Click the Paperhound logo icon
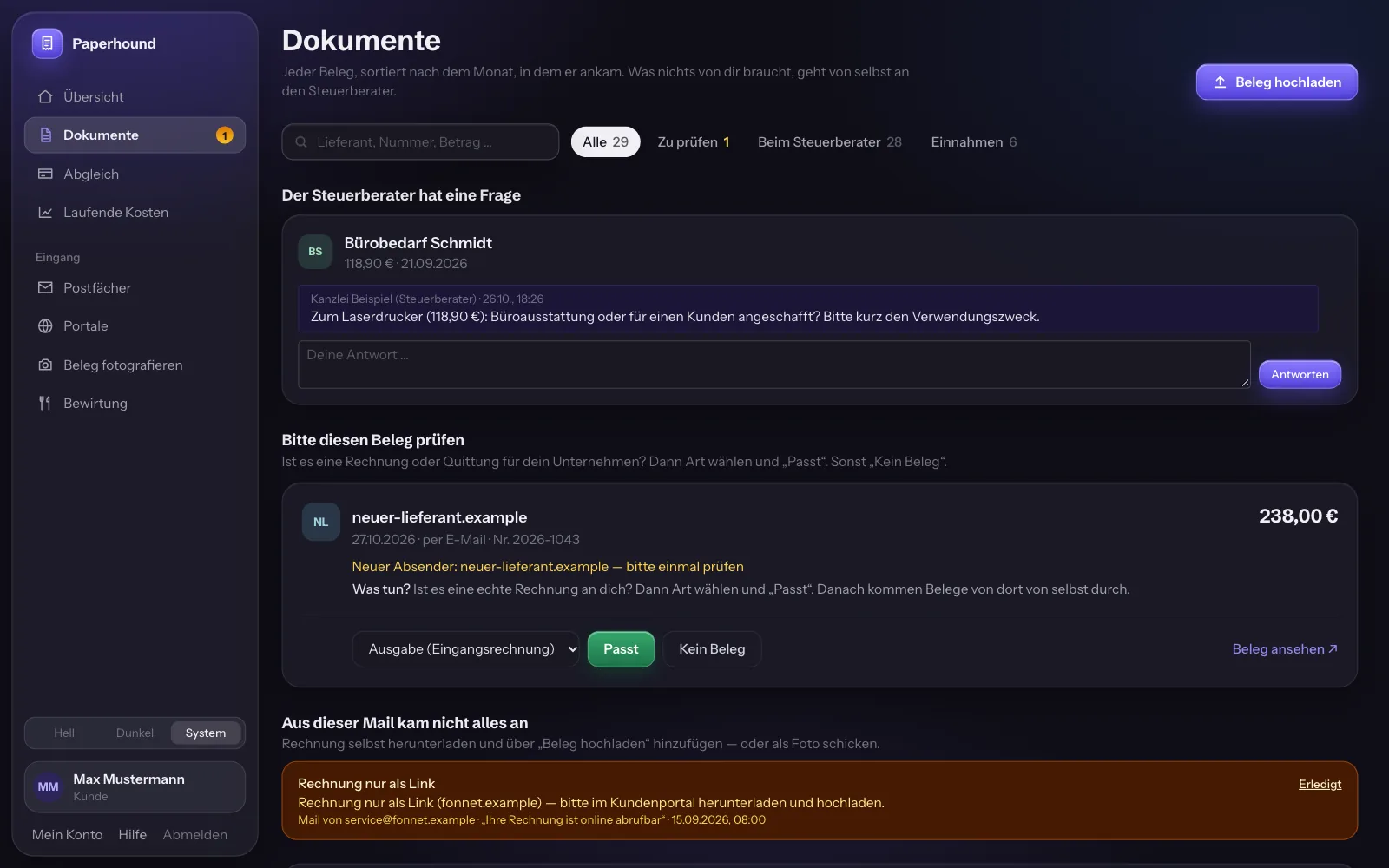1389x868 pixels. (x=47, y=43)
